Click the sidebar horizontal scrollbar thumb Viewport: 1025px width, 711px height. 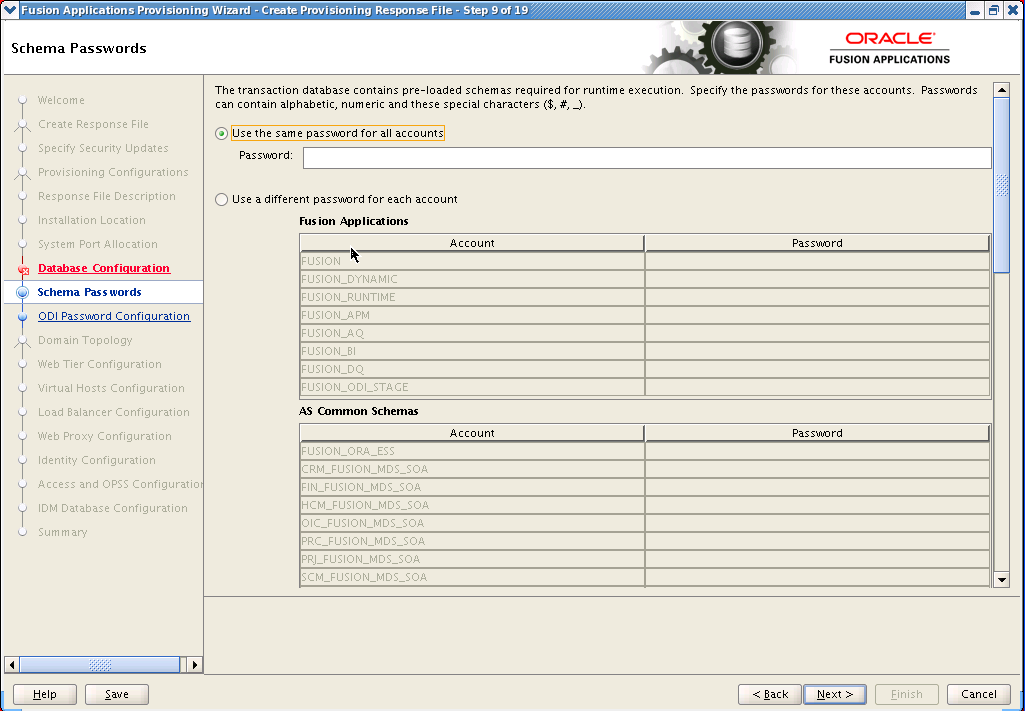pos(99,665)
